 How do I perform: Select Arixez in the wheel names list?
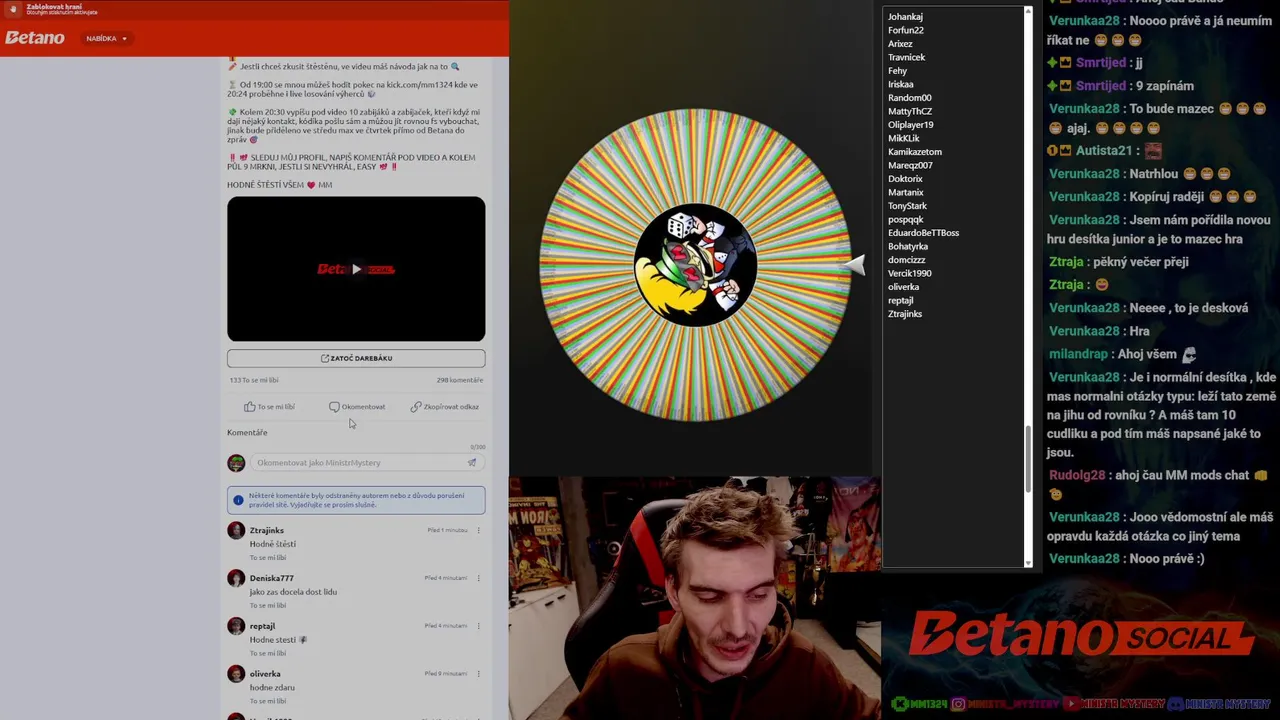900,44
